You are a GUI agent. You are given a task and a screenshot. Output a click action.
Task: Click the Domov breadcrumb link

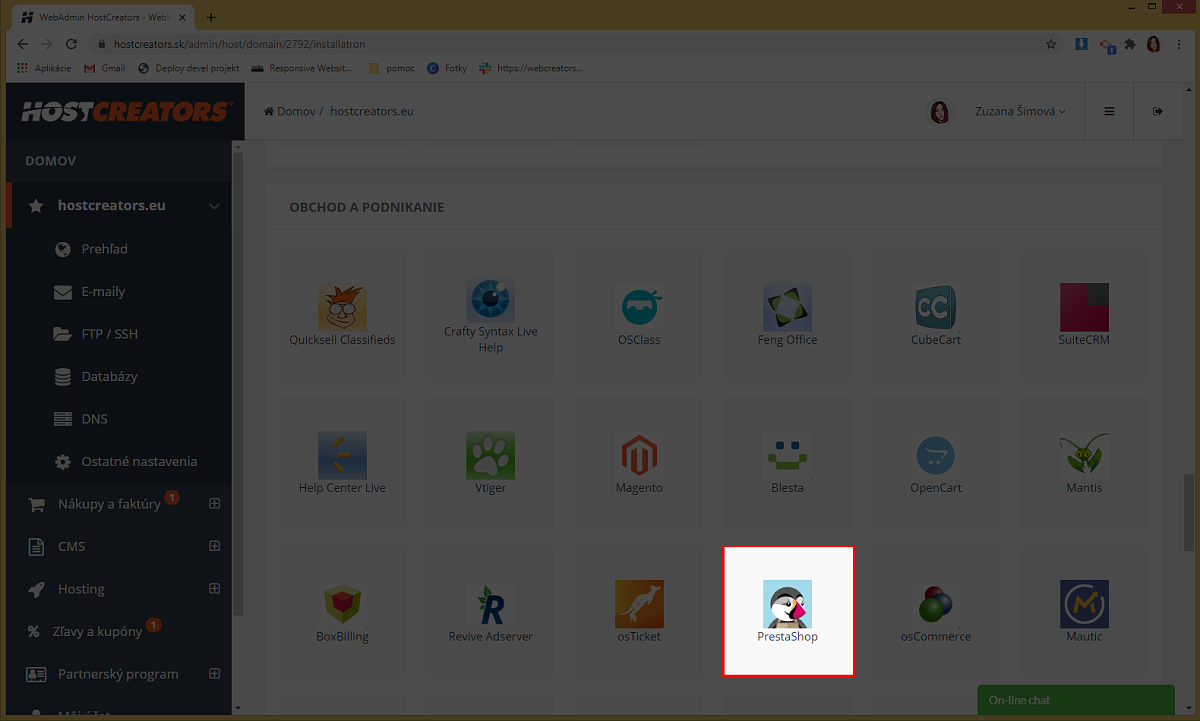pyautogui.click(x=295, y=111)
